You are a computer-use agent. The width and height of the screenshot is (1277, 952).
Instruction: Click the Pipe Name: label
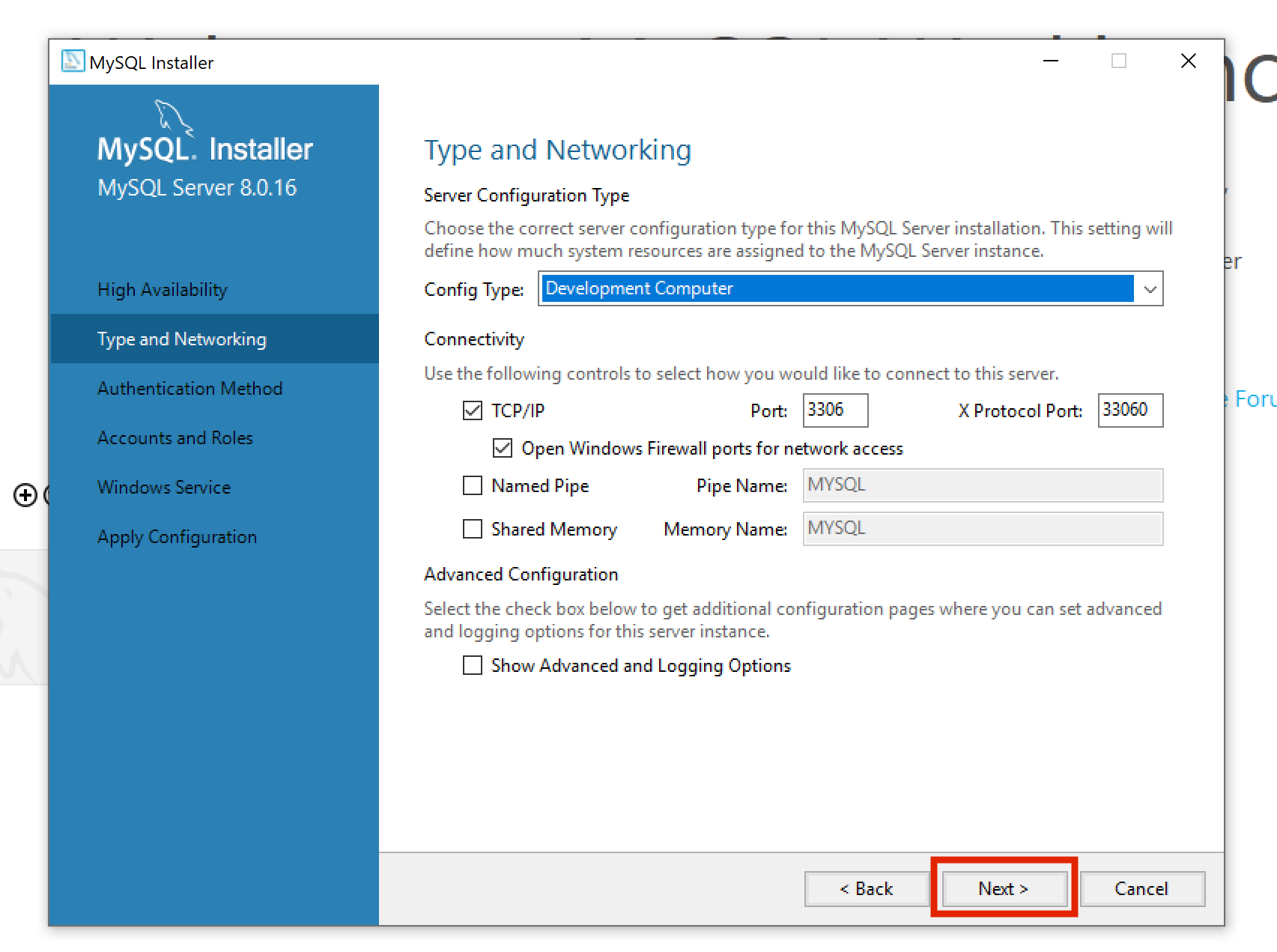[741, 485]
